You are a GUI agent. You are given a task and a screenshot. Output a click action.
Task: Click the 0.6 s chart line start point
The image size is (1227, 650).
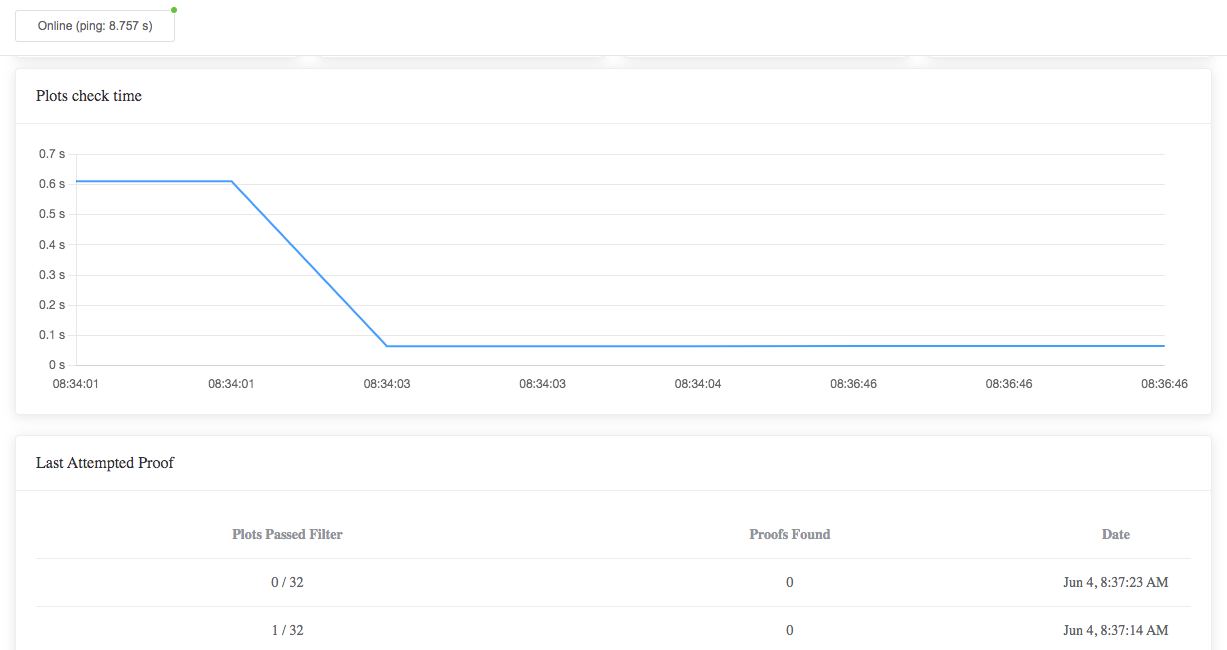point(77,181)
